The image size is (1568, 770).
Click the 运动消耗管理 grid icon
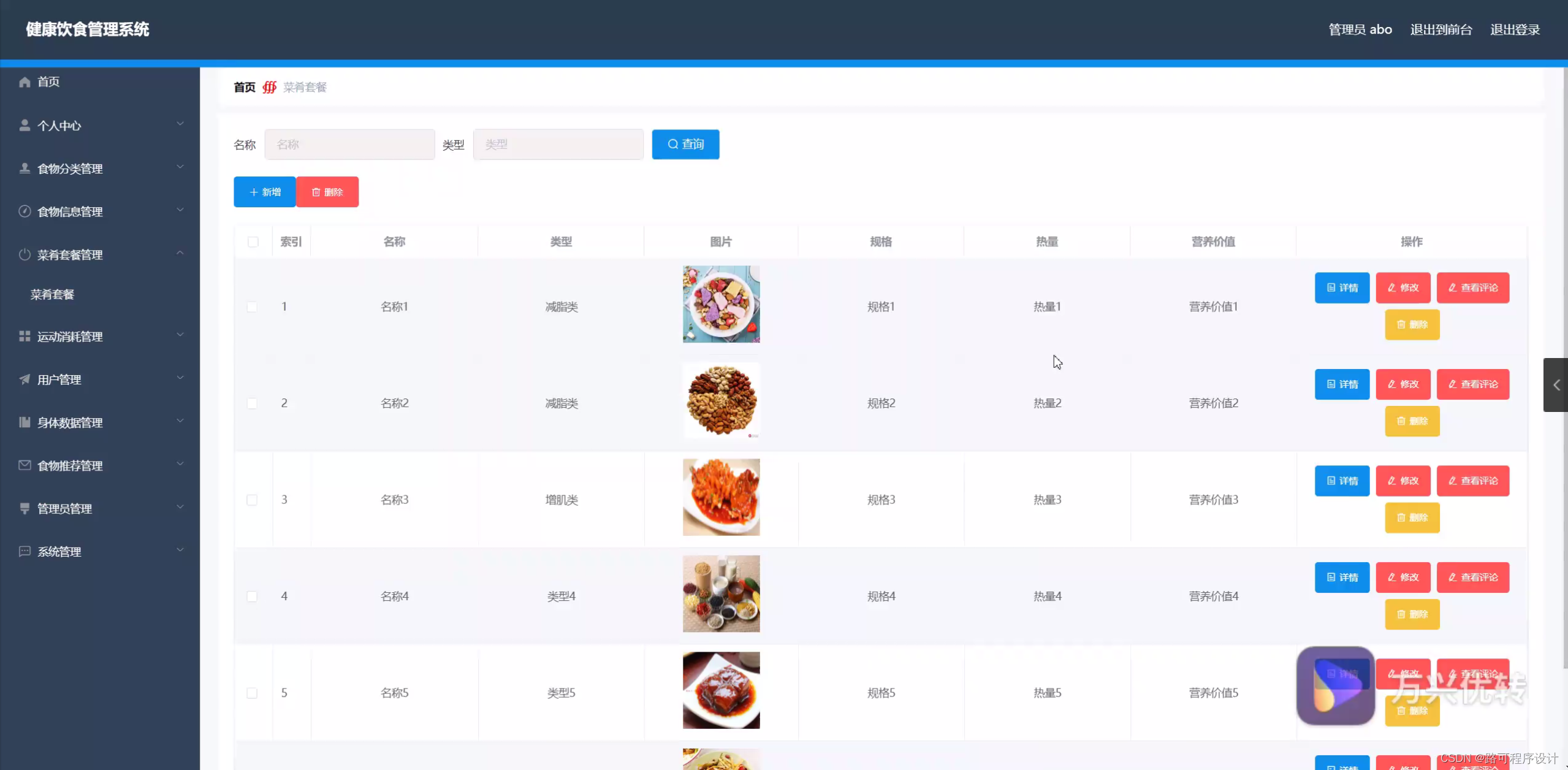25,336
